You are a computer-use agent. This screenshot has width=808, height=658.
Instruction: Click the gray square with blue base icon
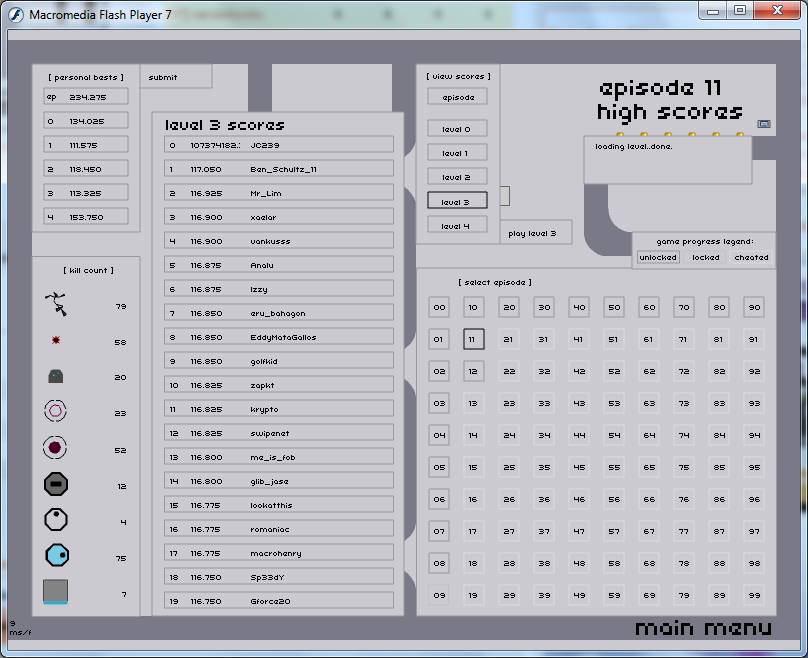56,592
